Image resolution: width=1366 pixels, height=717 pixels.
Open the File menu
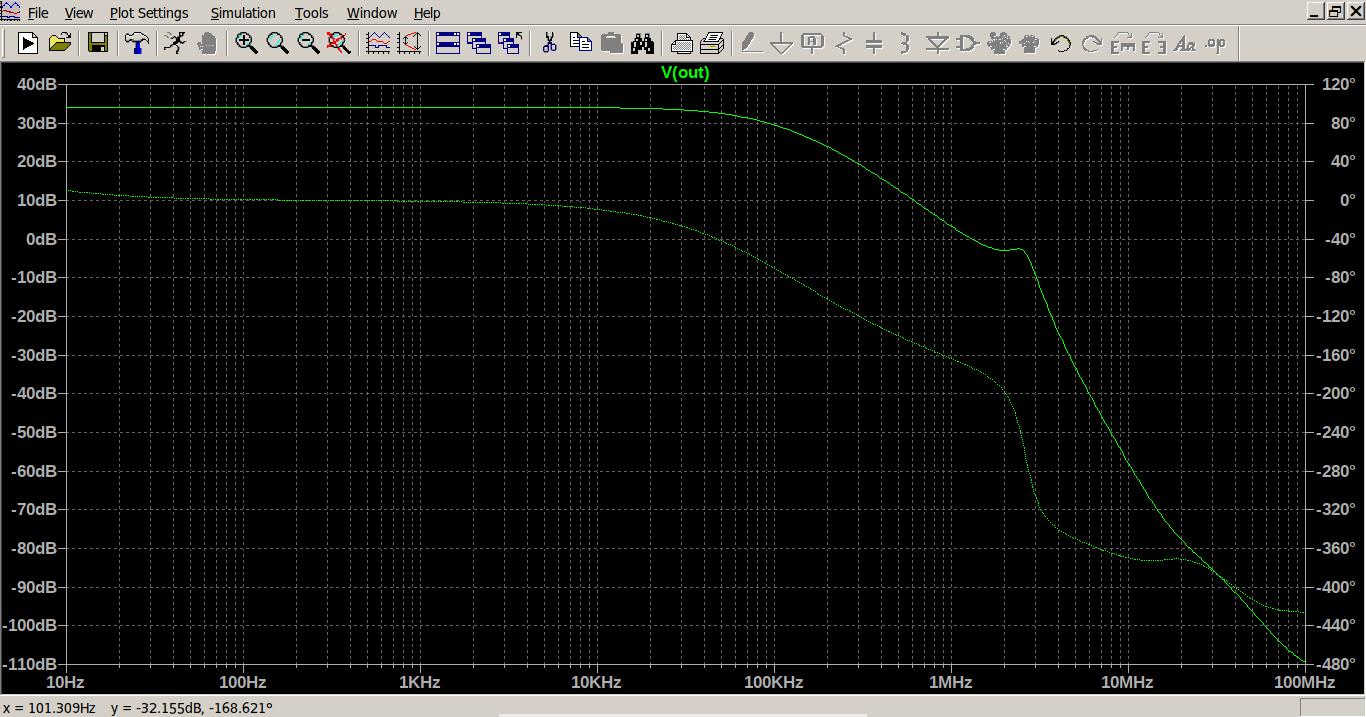pos(38,13)
